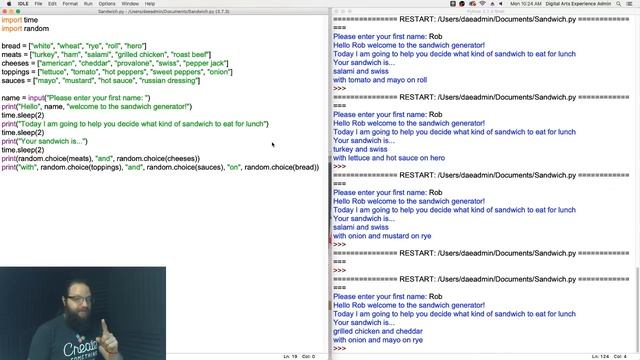This screenshot has height=360, width=640.
Task: Click the shell window's vertical scrollbar
Action: [x=637, y=310]
